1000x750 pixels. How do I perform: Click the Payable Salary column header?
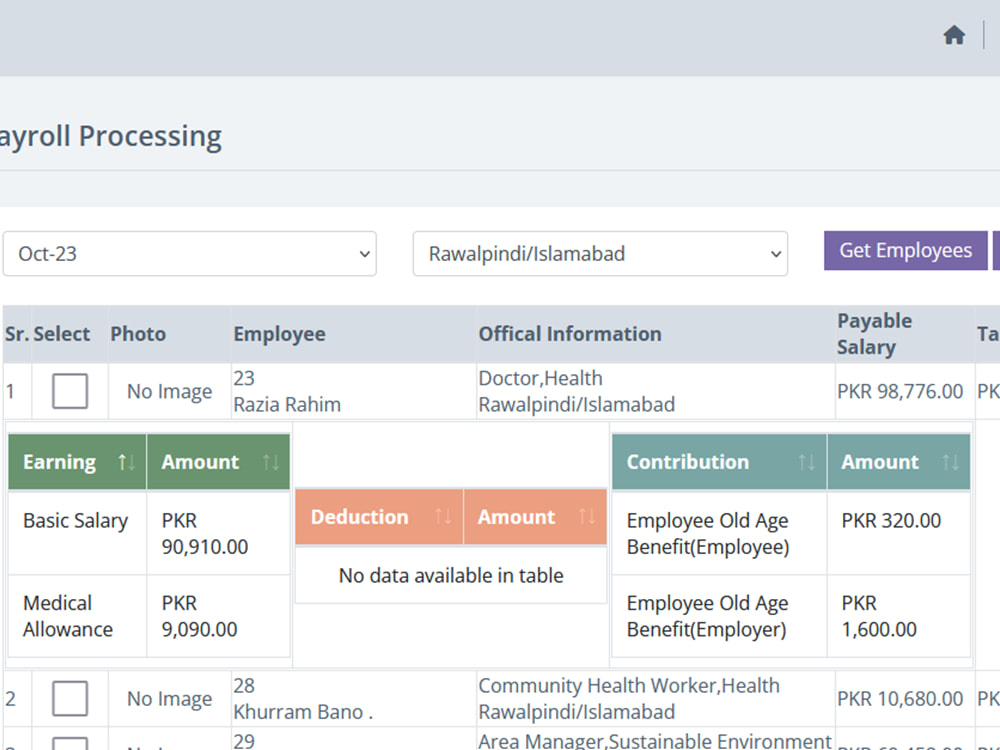tap(874, 334)
